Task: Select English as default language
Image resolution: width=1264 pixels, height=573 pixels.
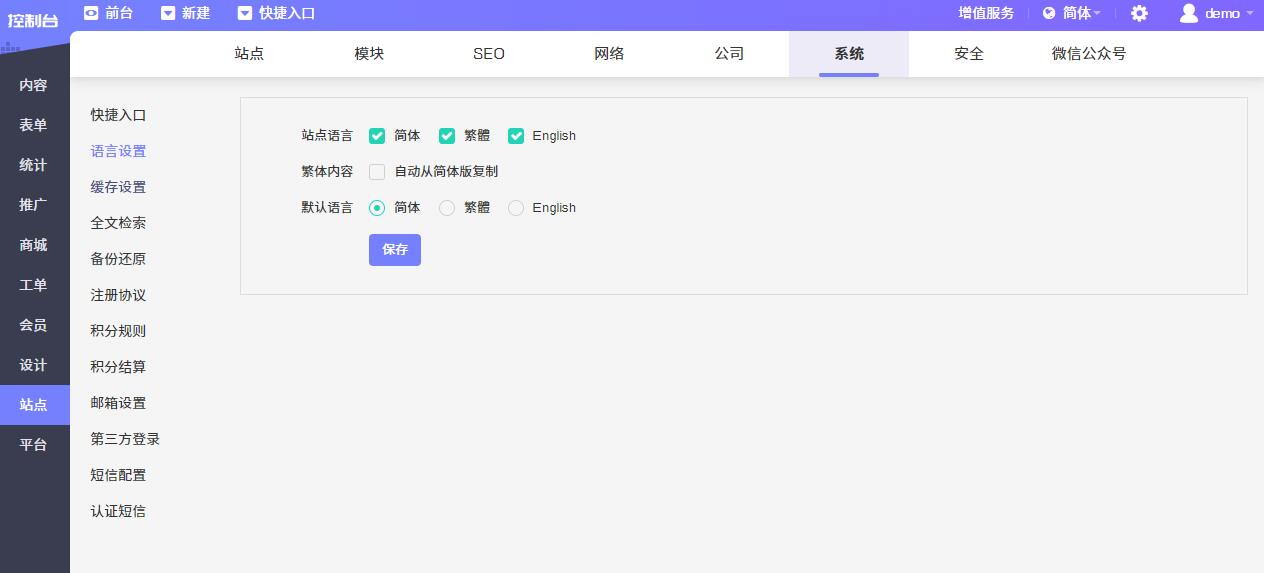Action: click(516, 208)
